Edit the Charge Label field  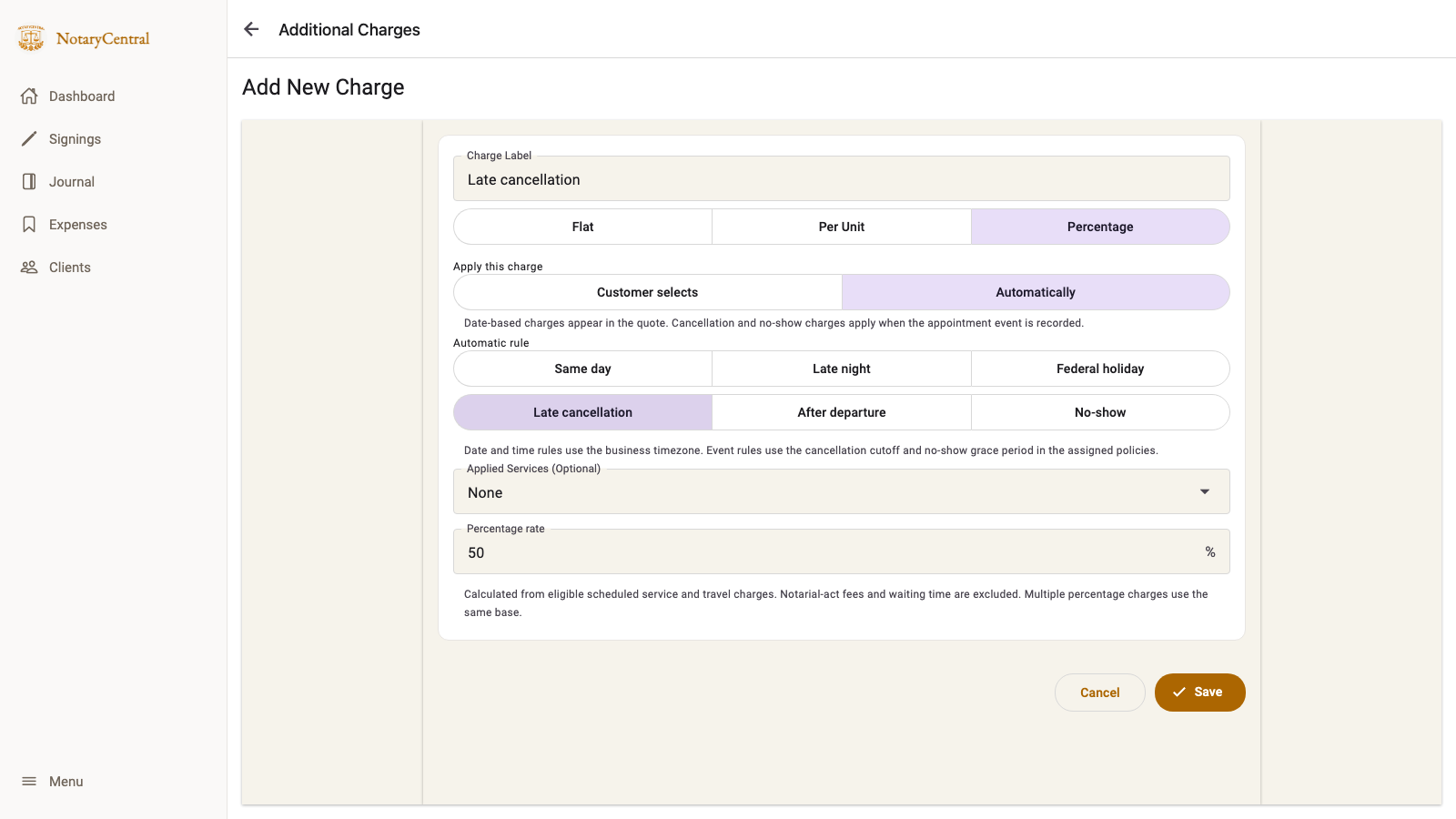[842, 179]
